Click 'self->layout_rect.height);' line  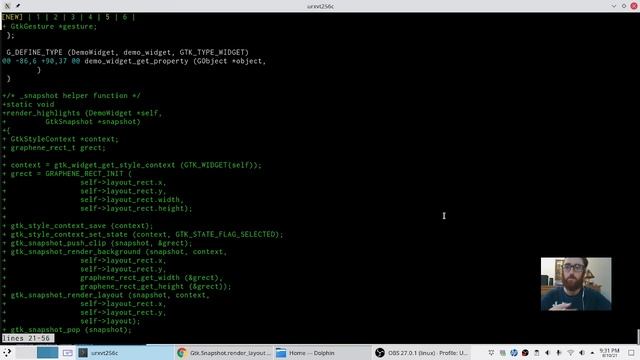[x=136, y=209]
